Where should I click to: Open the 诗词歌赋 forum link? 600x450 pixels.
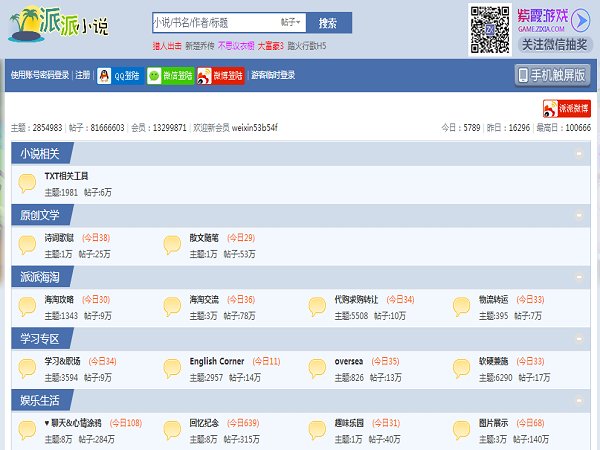click(60, 238)
